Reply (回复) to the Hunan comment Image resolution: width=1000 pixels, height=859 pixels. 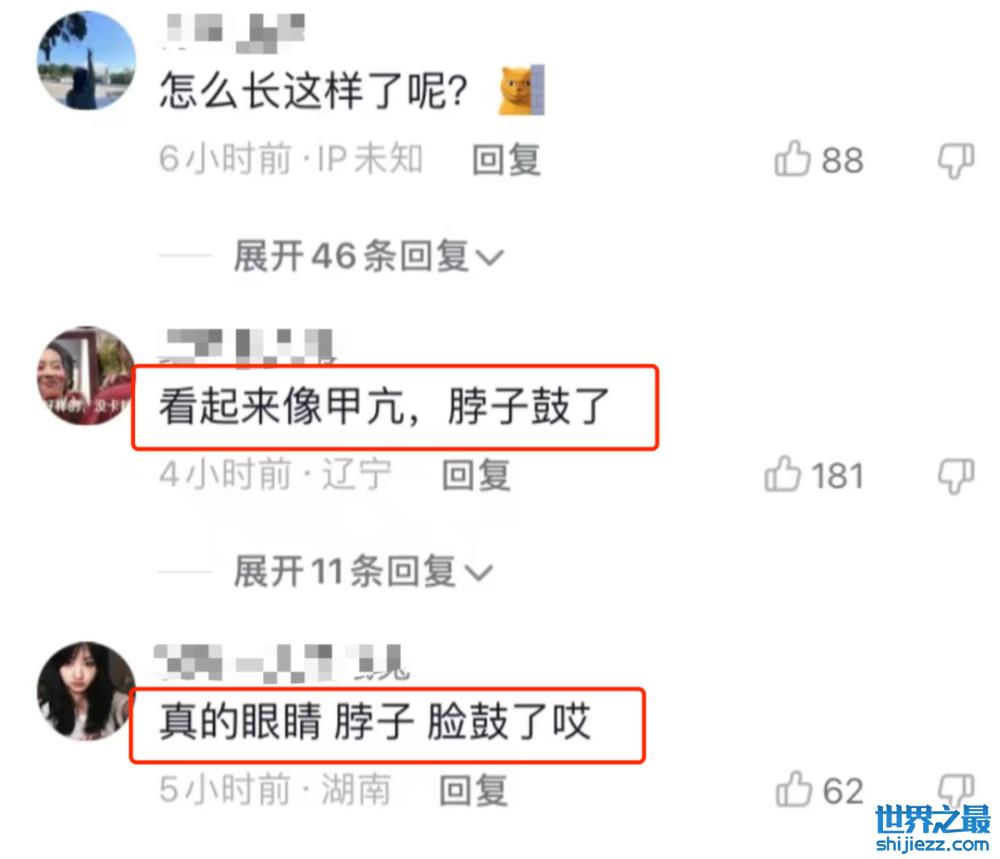474,790
